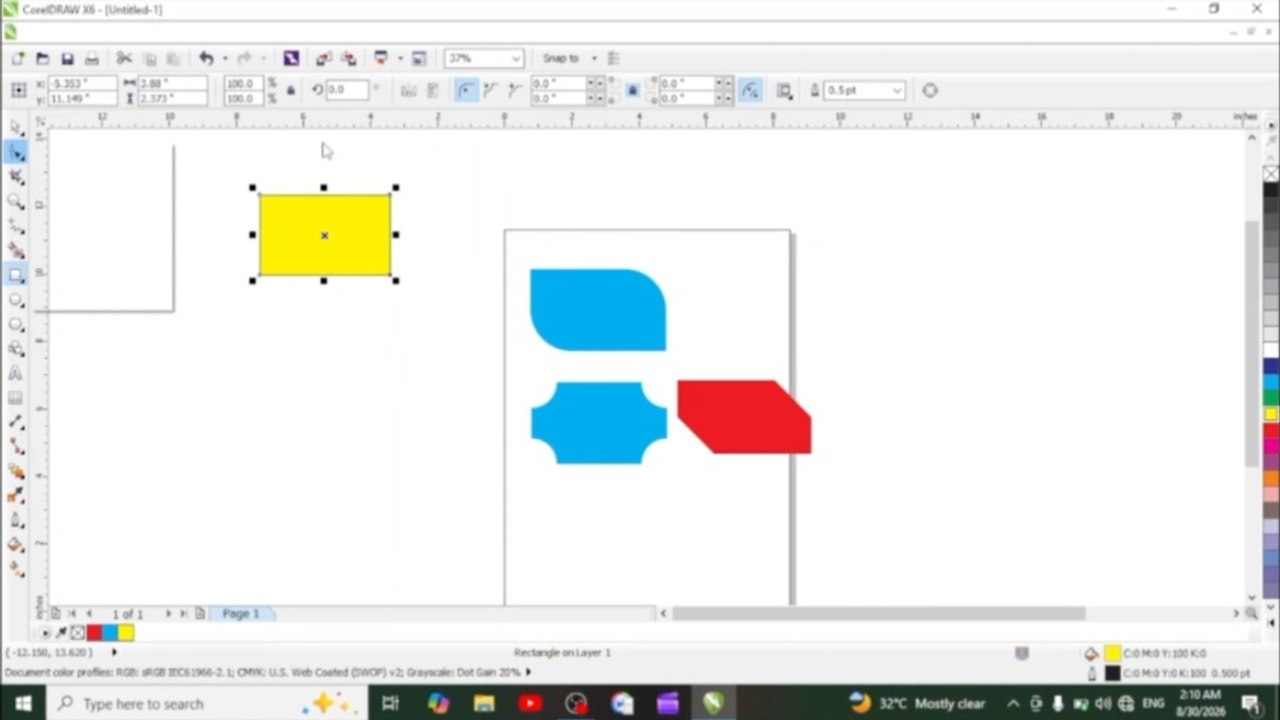Select the Polygon tool
This screenshot has height=720, width=1280.
[16, 324]
